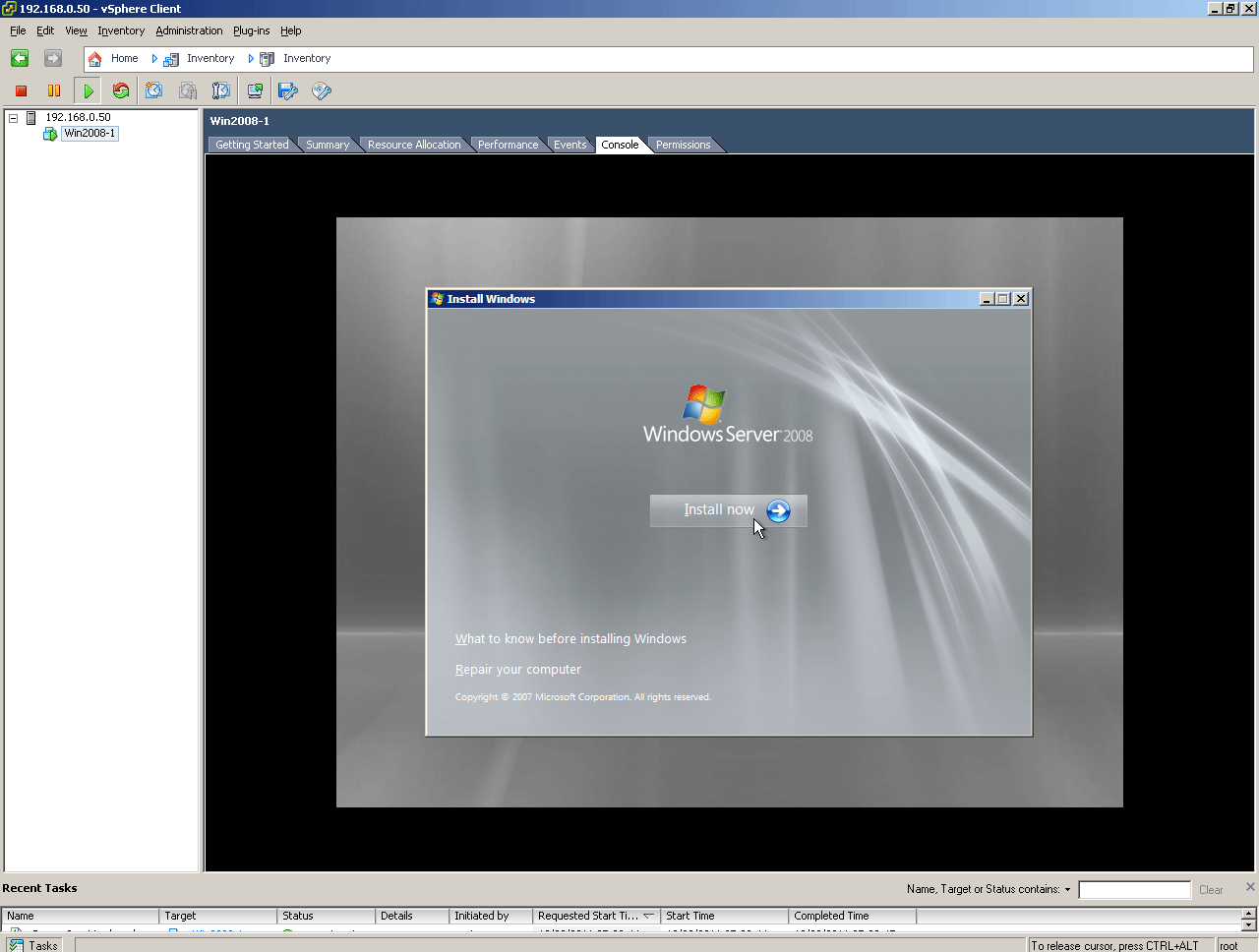Click the Tasks icon in the status bar
This screenshot has width=1259, height=952.
tap(17, 945)
